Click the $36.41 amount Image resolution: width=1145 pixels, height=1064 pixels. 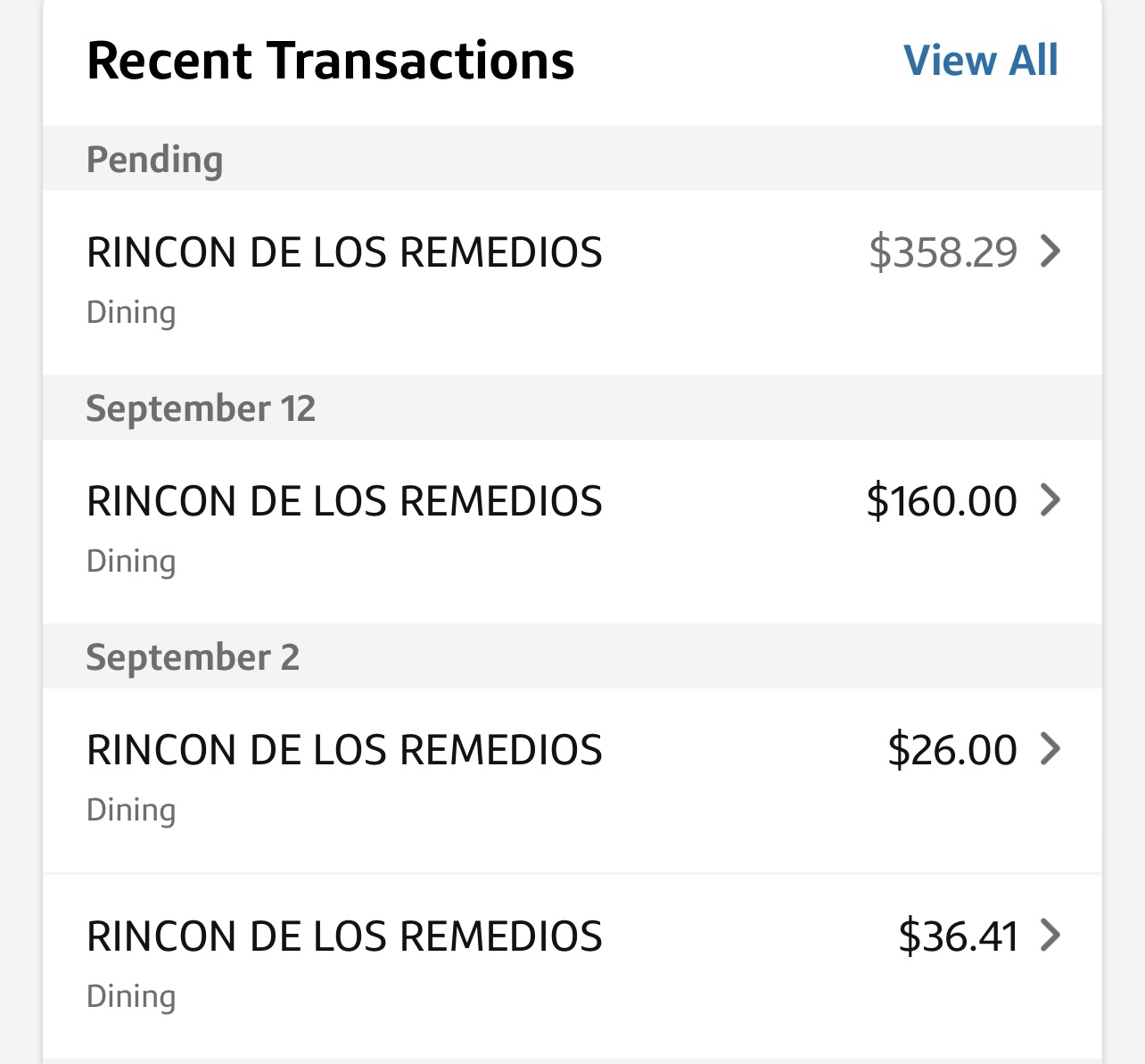click(957, 936)
